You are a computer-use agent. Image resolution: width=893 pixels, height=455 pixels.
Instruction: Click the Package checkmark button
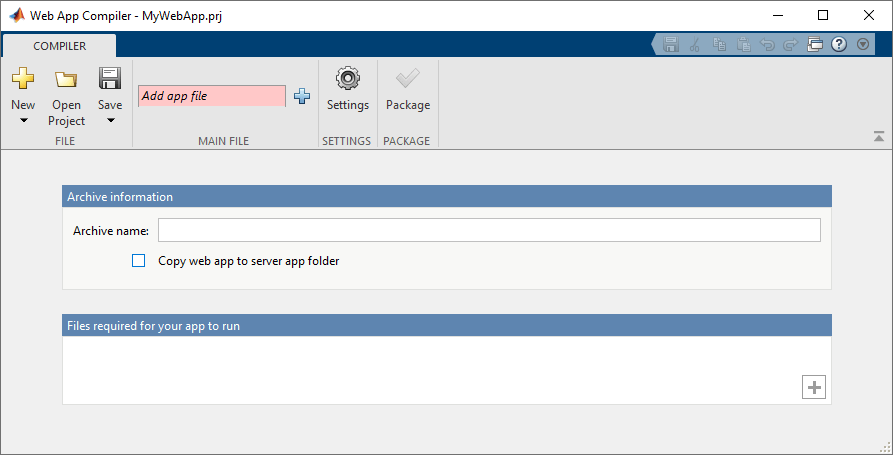coord(407,79)
